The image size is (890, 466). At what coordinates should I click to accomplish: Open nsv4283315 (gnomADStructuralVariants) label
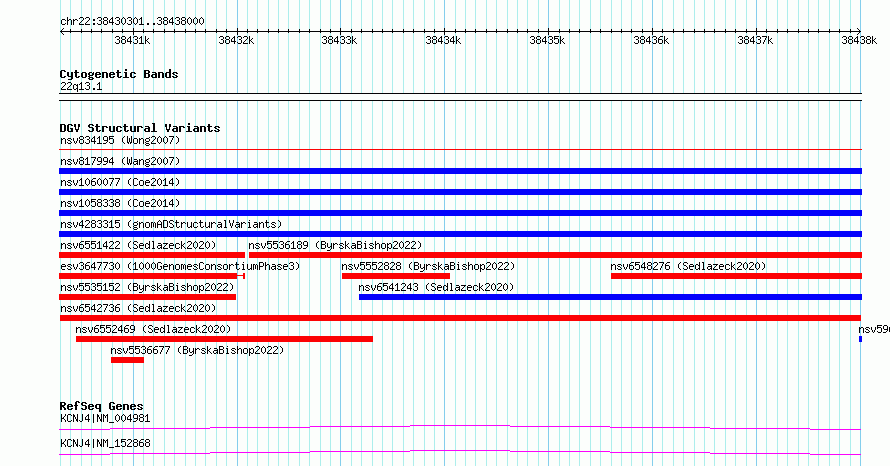171,224
